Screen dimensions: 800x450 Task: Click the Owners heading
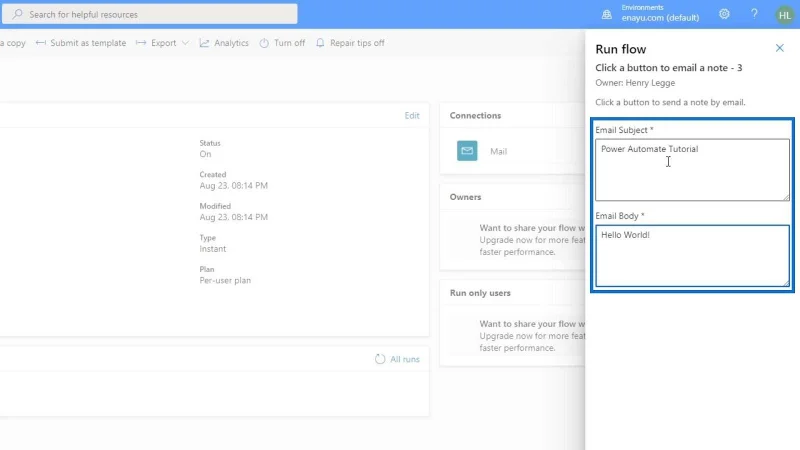click(x=465, y=197)
